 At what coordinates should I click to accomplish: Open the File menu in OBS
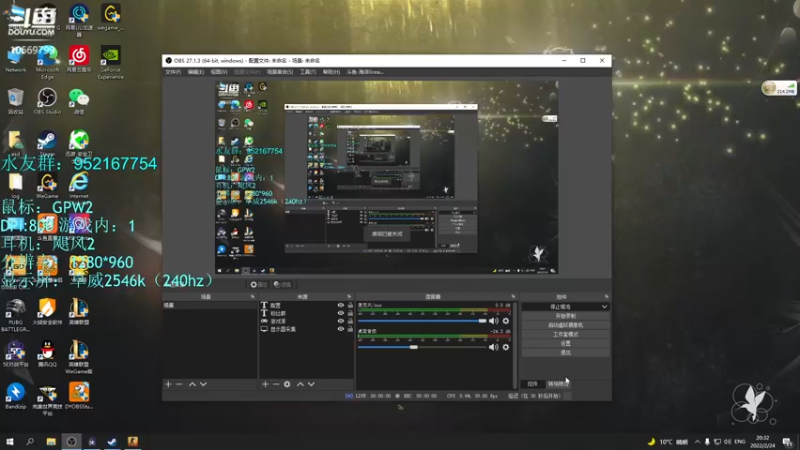(173, 72)
